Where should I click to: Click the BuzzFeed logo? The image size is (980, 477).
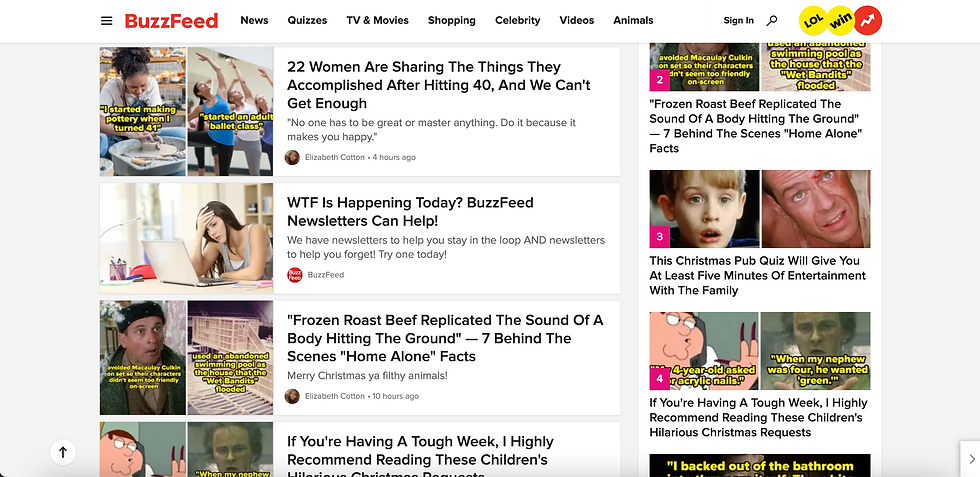[x=171, y=21]
